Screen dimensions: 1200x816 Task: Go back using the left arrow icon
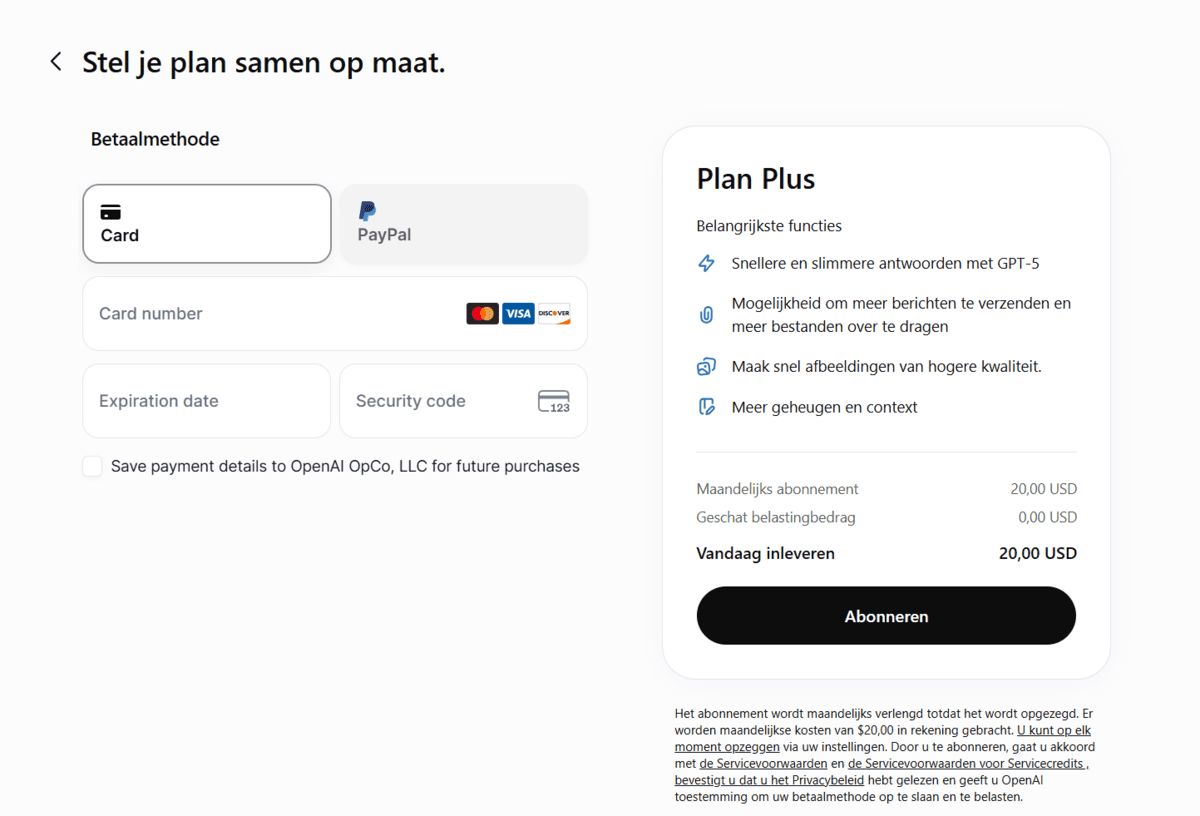click(x=56, y=62)
